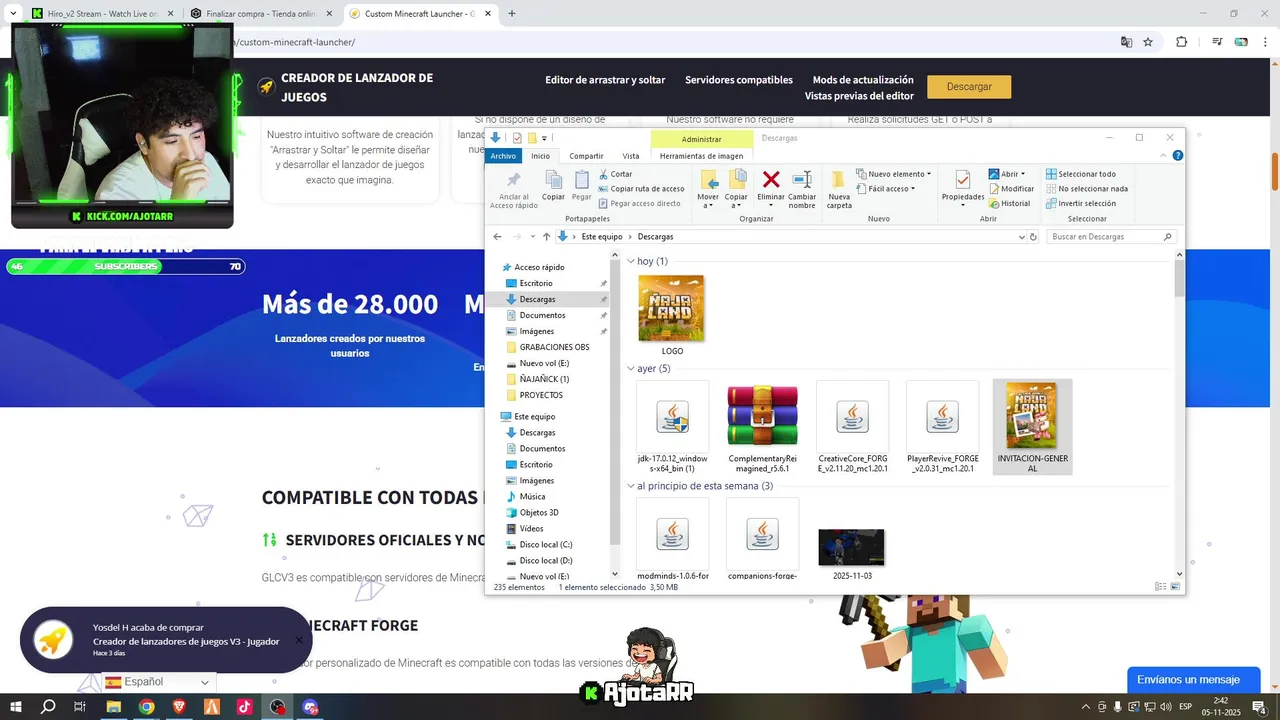Click Invertir selección
This screenshot has width=1280, height=720.
[x=1081, y=203]
